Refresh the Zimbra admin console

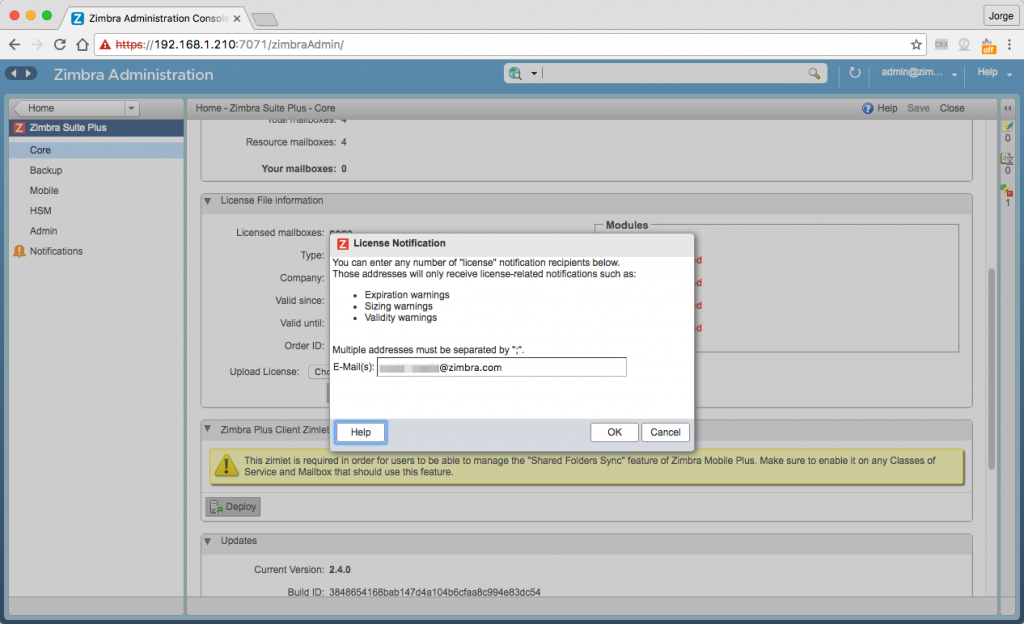[x=854, y=73]
